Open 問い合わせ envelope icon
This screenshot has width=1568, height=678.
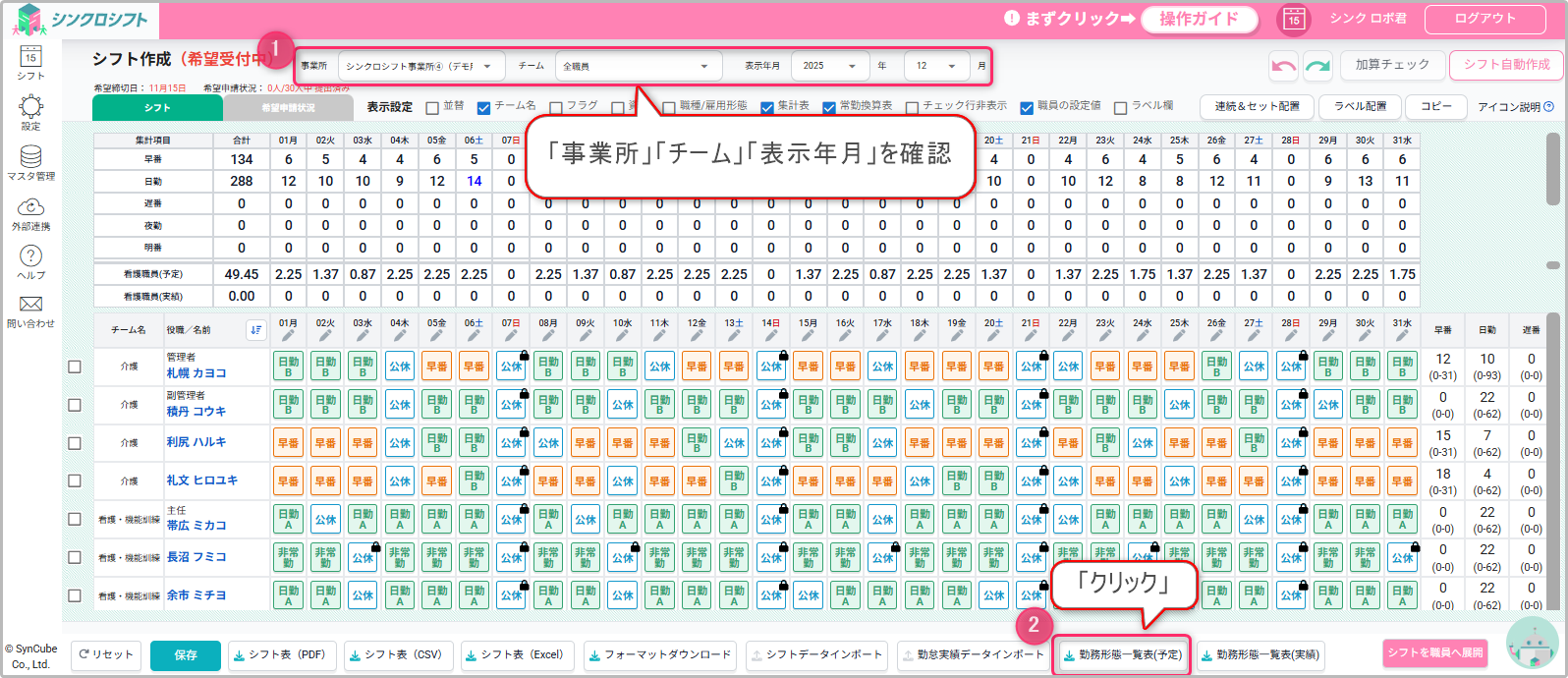[30, 309]
